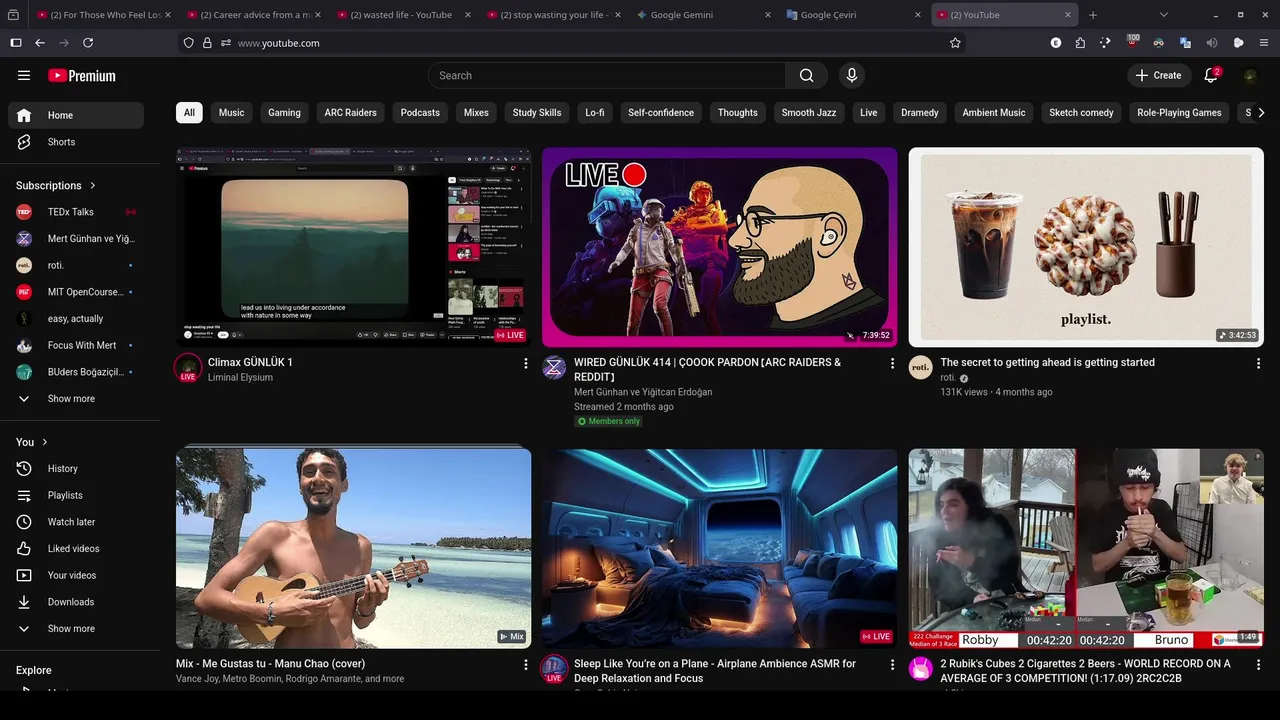
Task: Open more options for WIRED GÜNLÜK 414
Action: [892, 363]
